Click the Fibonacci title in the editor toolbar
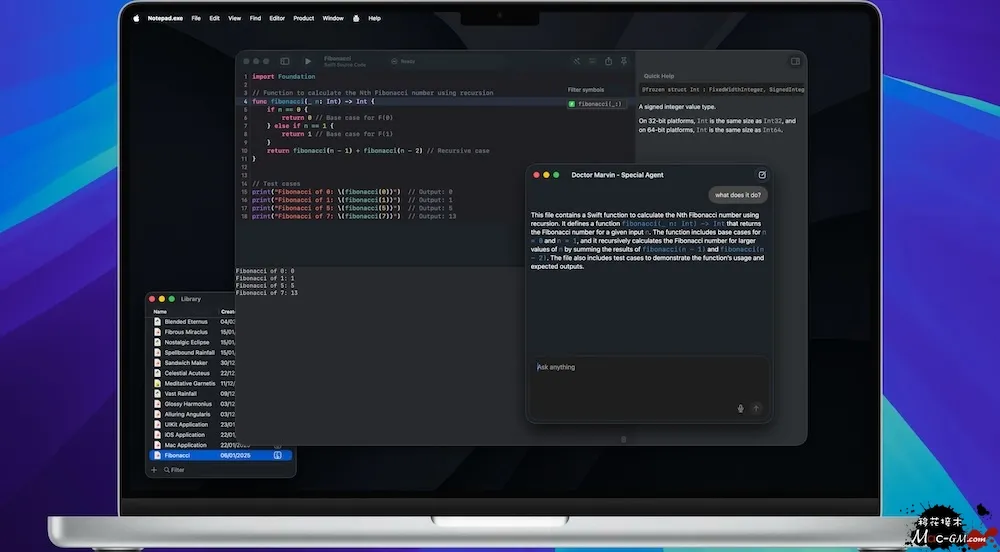The image size is (1000, 552). pos(337,59)
